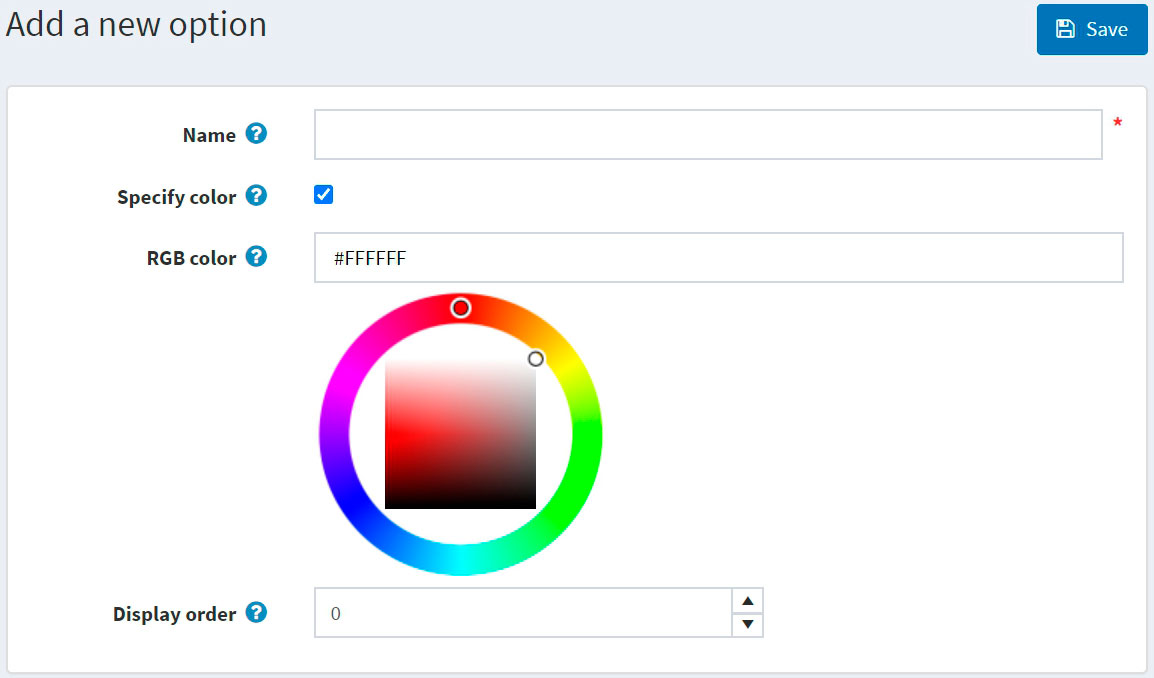Click the hue marker circle on the wheel
The image size is (1154, 678).
(x=459, y=308)
